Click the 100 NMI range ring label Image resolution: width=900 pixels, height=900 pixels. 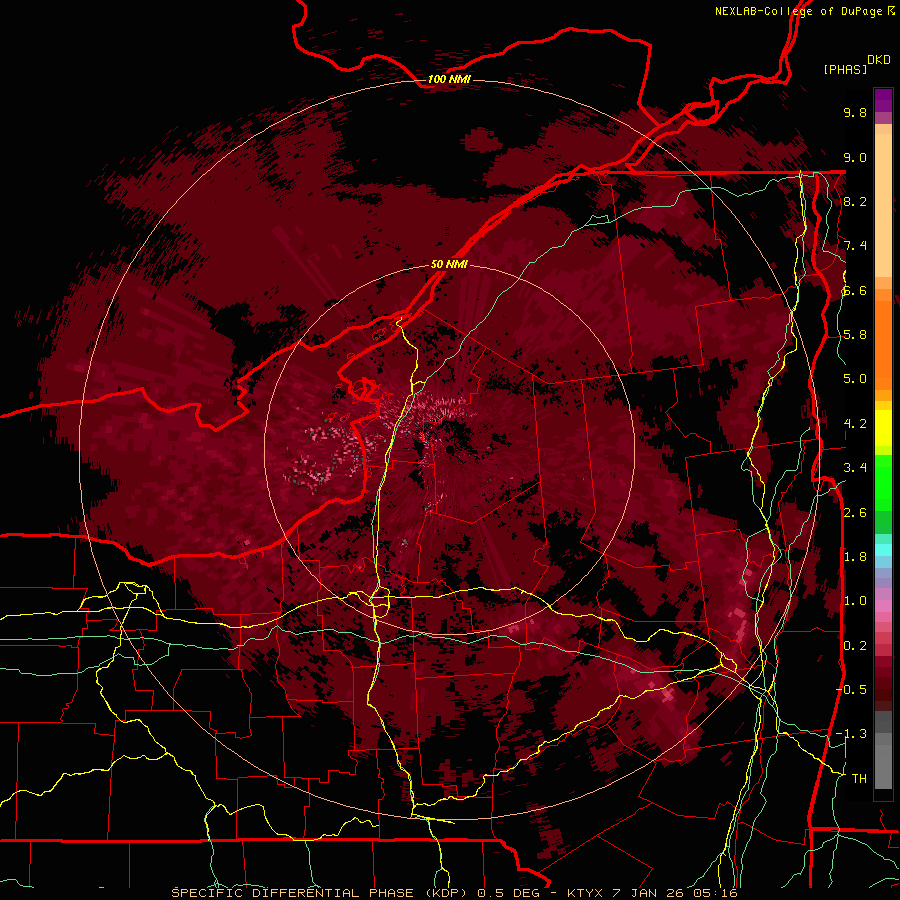(449, 79)
